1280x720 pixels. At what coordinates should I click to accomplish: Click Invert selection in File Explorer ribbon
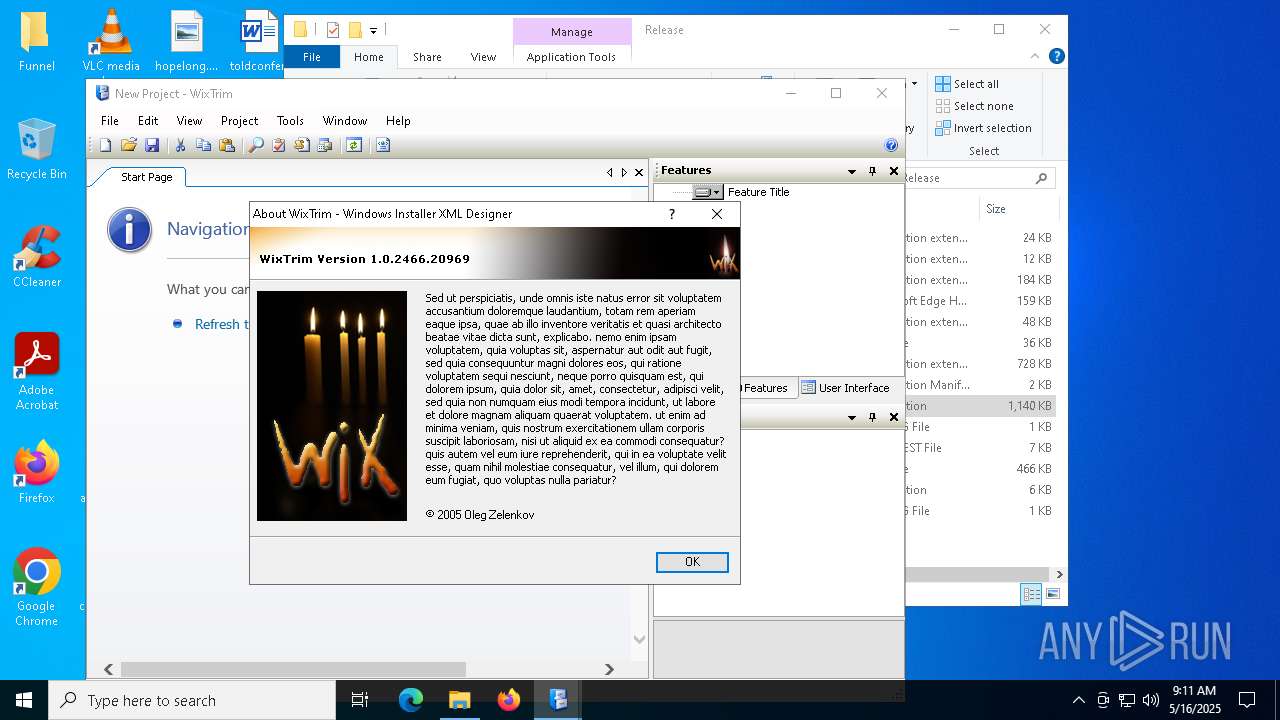click(x=984, y=128)
